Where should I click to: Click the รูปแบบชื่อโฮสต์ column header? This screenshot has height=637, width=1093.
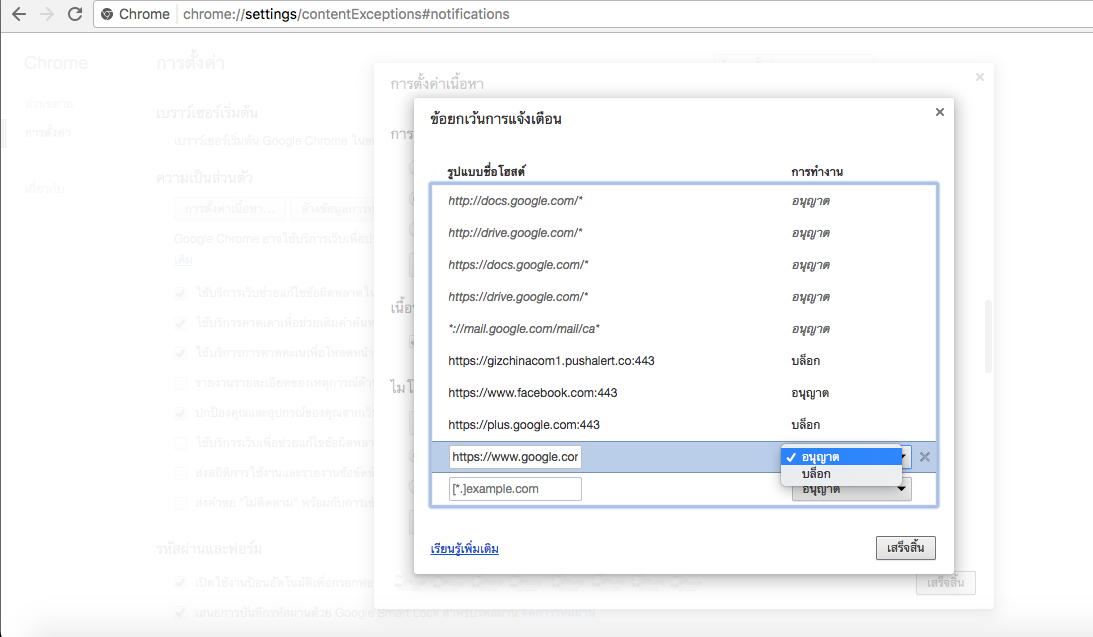(x=486, y=171)
